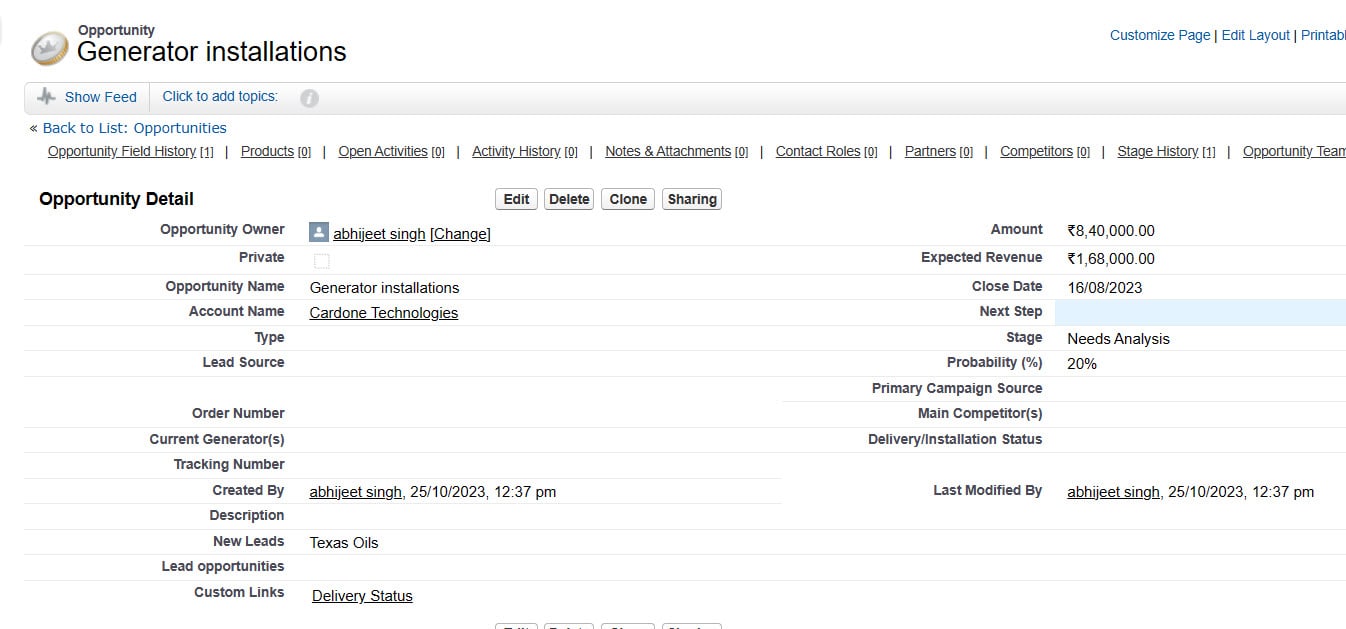Viewport: 1346px width, 629px height.
Task: Jump to Contact Roles related list
Action: (x=818, y=151)
